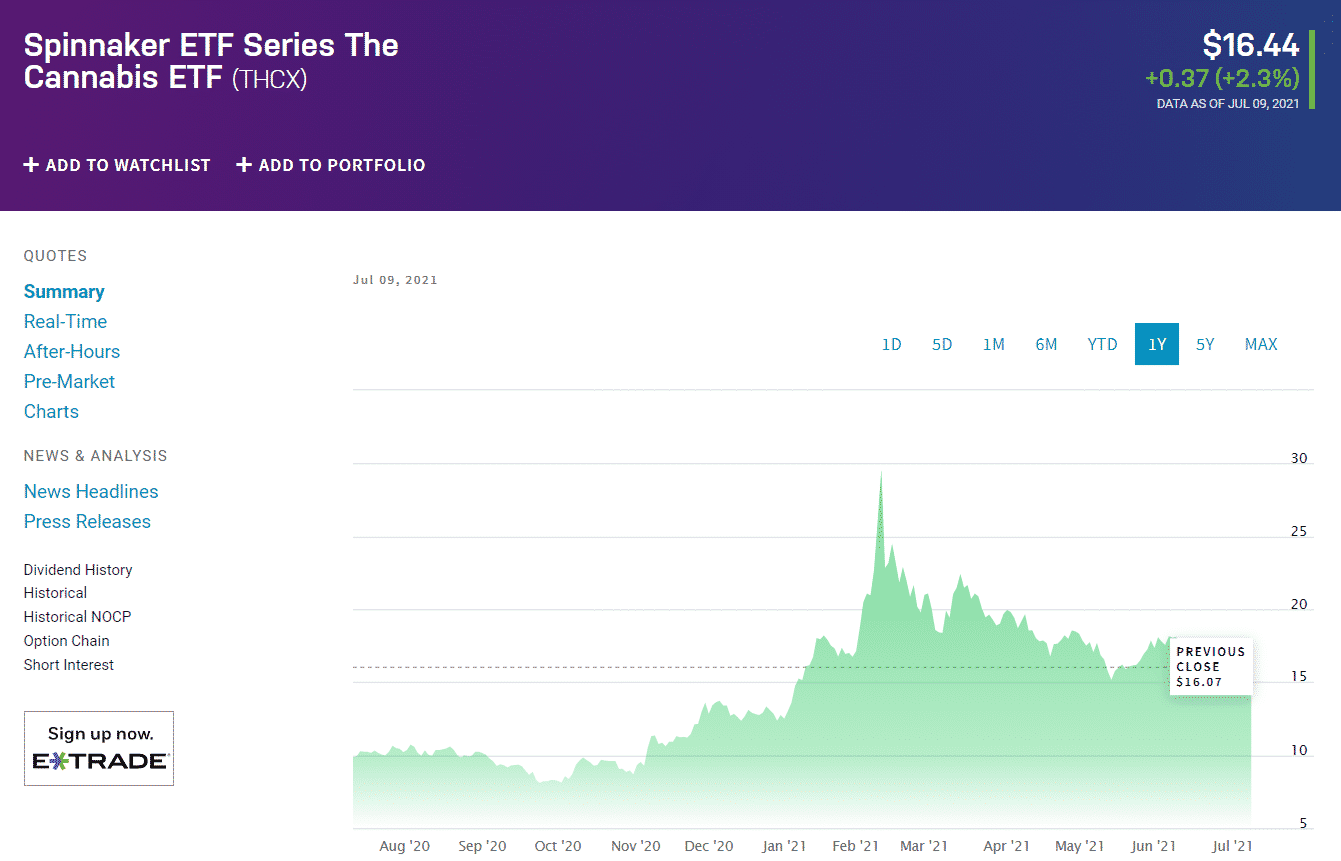Select the 5D chart range tab

pyautogui.click(x=942, y=344)
